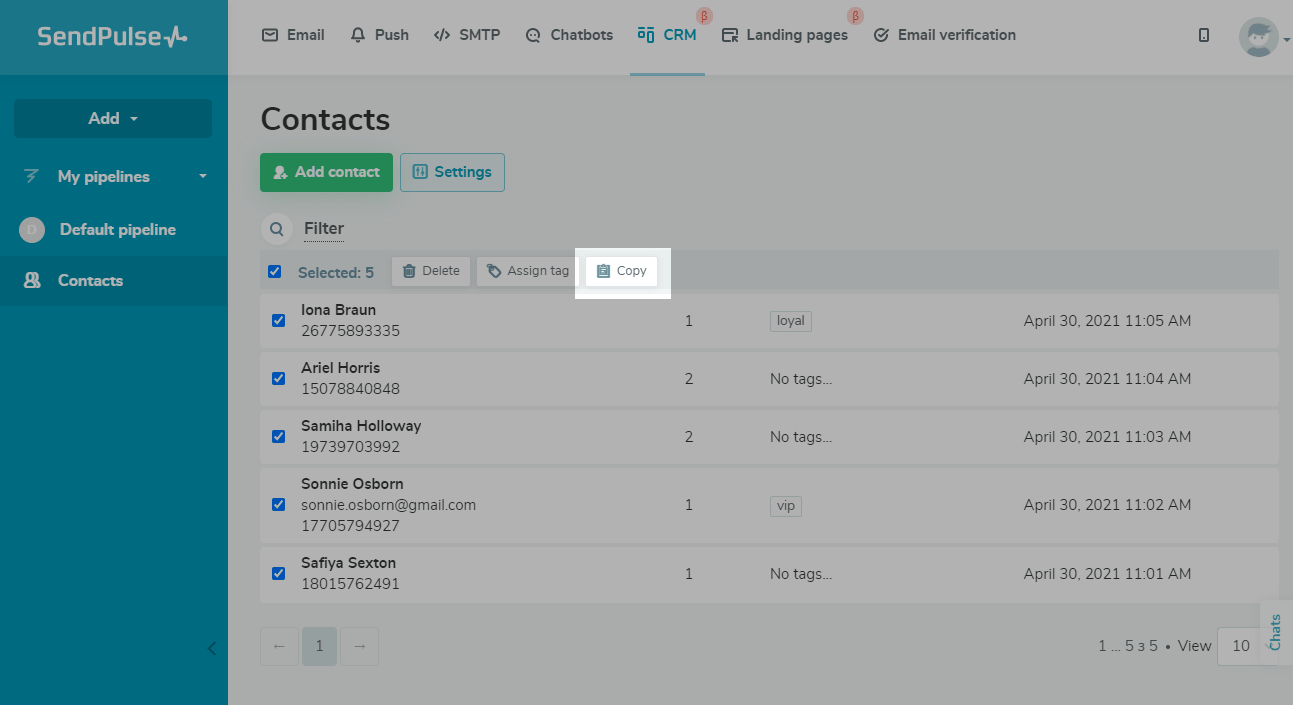Click the Email verification checkmark icon
Screen dimensions: 1293x705
881,35
